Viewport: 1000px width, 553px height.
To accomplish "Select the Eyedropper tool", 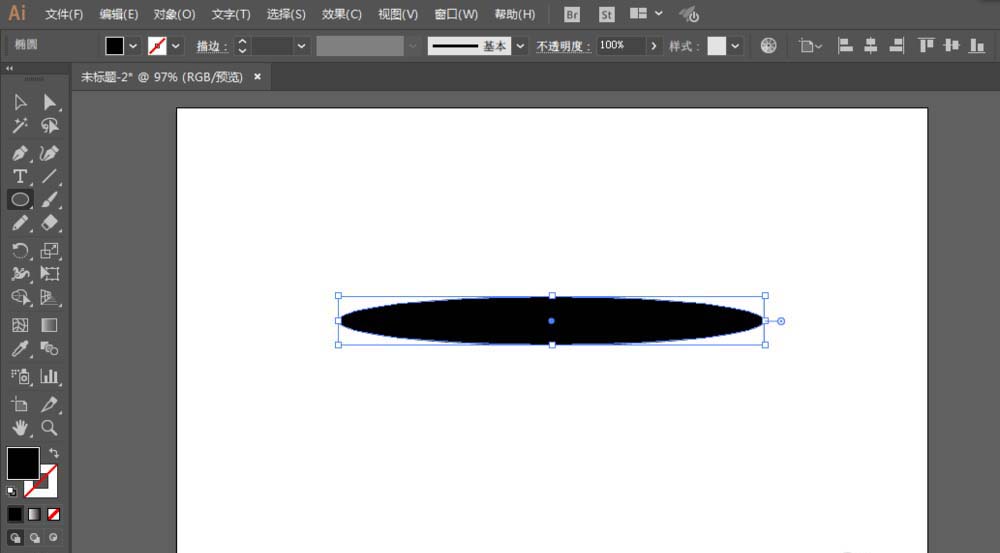I will 20,349.
